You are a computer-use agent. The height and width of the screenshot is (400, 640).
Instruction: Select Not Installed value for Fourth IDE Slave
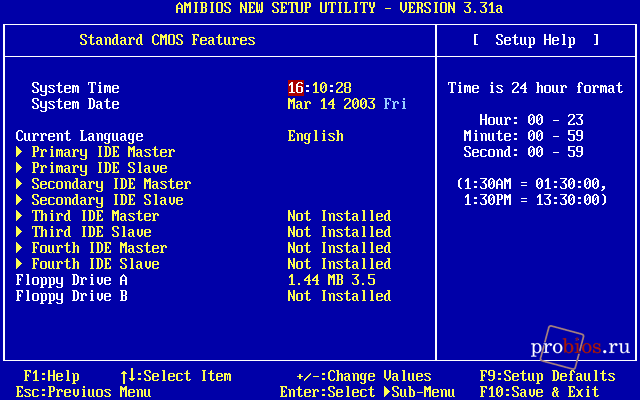pos(340,264)
